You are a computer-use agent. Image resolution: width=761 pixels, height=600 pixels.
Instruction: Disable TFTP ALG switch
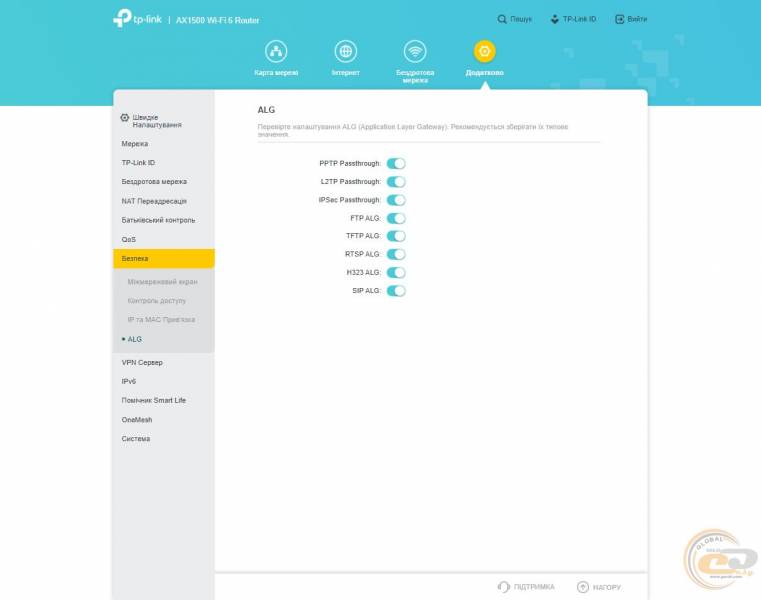click(396, 236)
